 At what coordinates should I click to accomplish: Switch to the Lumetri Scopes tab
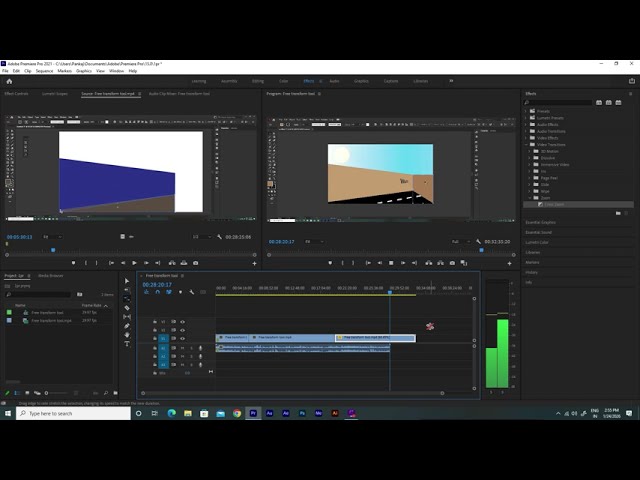(55, 94)
